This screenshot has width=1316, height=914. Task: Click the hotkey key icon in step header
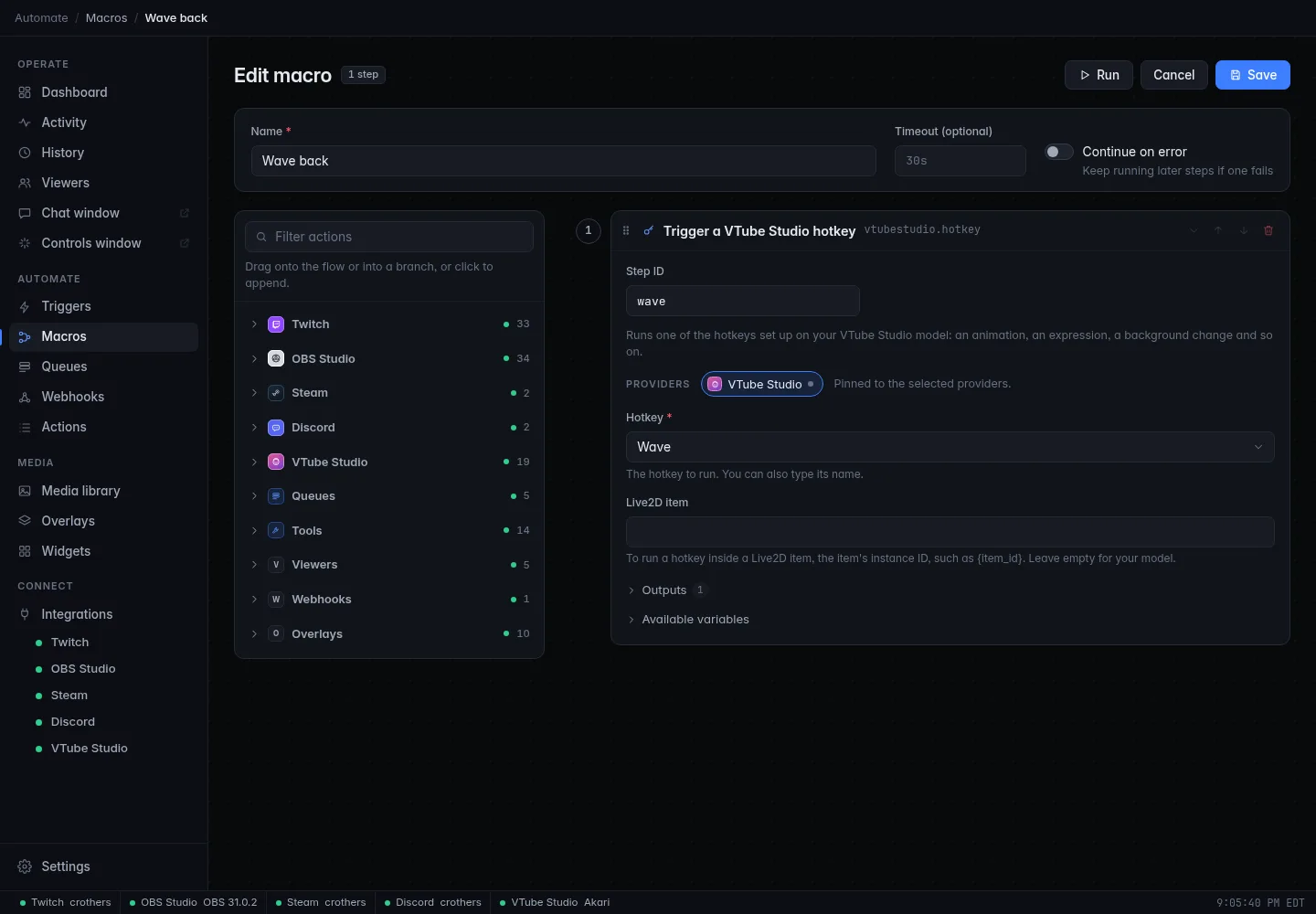pos(648,230)
